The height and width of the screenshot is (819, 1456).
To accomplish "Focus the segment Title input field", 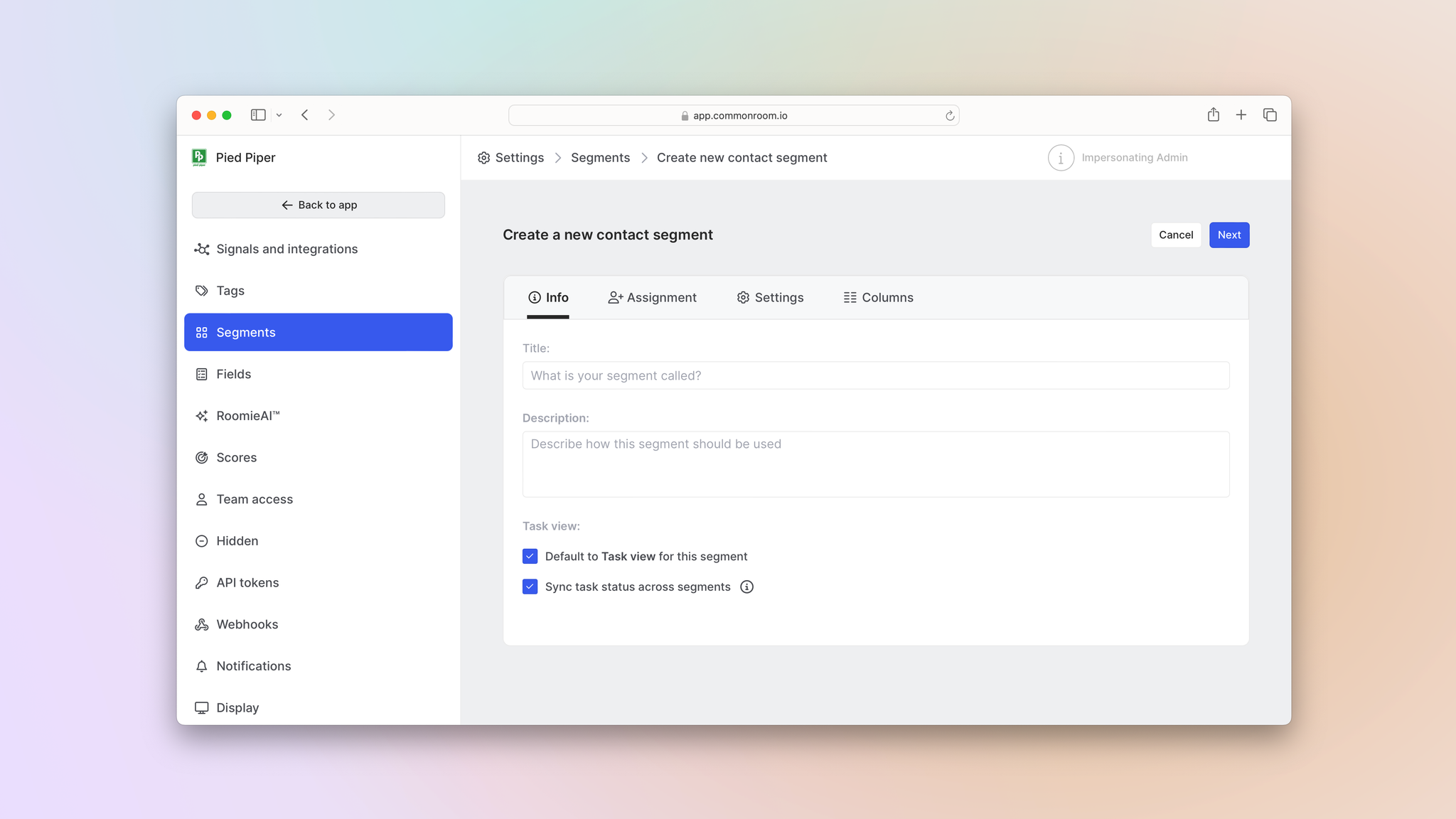I will click(876, 375).
